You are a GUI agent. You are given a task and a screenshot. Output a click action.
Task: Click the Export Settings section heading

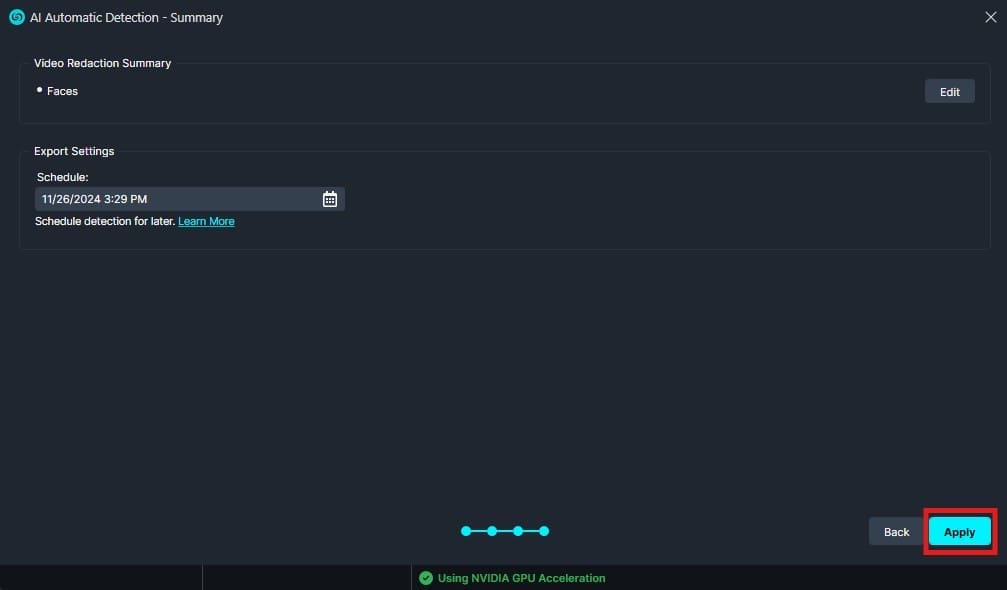[74, 151]
